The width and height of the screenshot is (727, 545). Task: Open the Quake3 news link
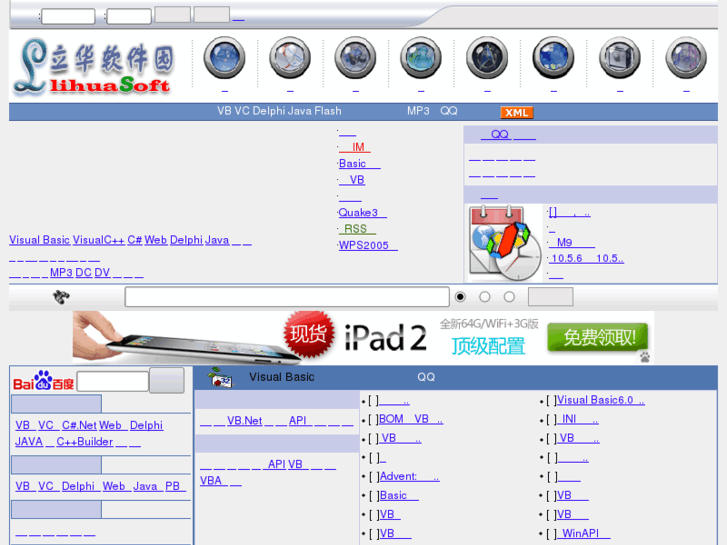tap(363, 213)
